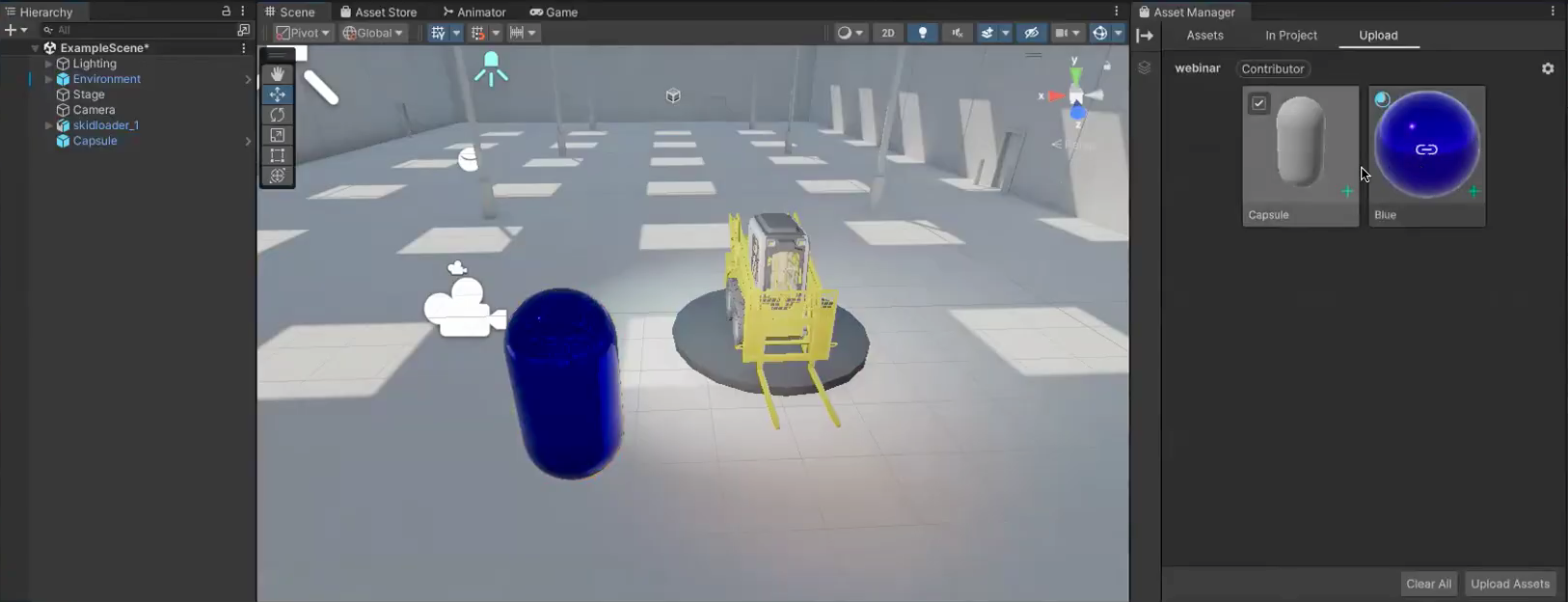
Task: Click the Hierarchy lock icon
Action: coord(226,12)
